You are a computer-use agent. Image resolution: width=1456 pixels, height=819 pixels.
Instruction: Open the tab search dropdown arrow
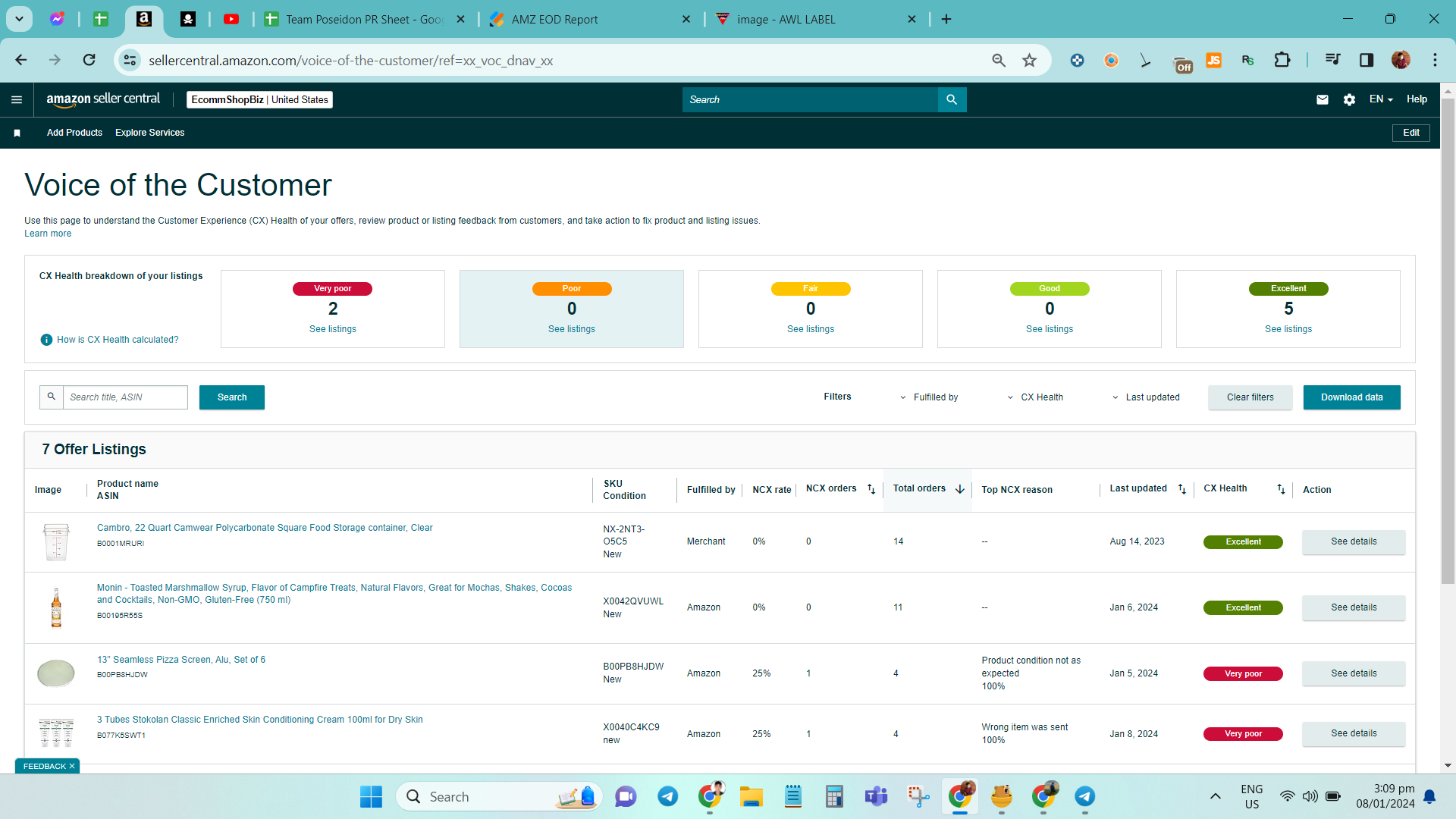19,19
